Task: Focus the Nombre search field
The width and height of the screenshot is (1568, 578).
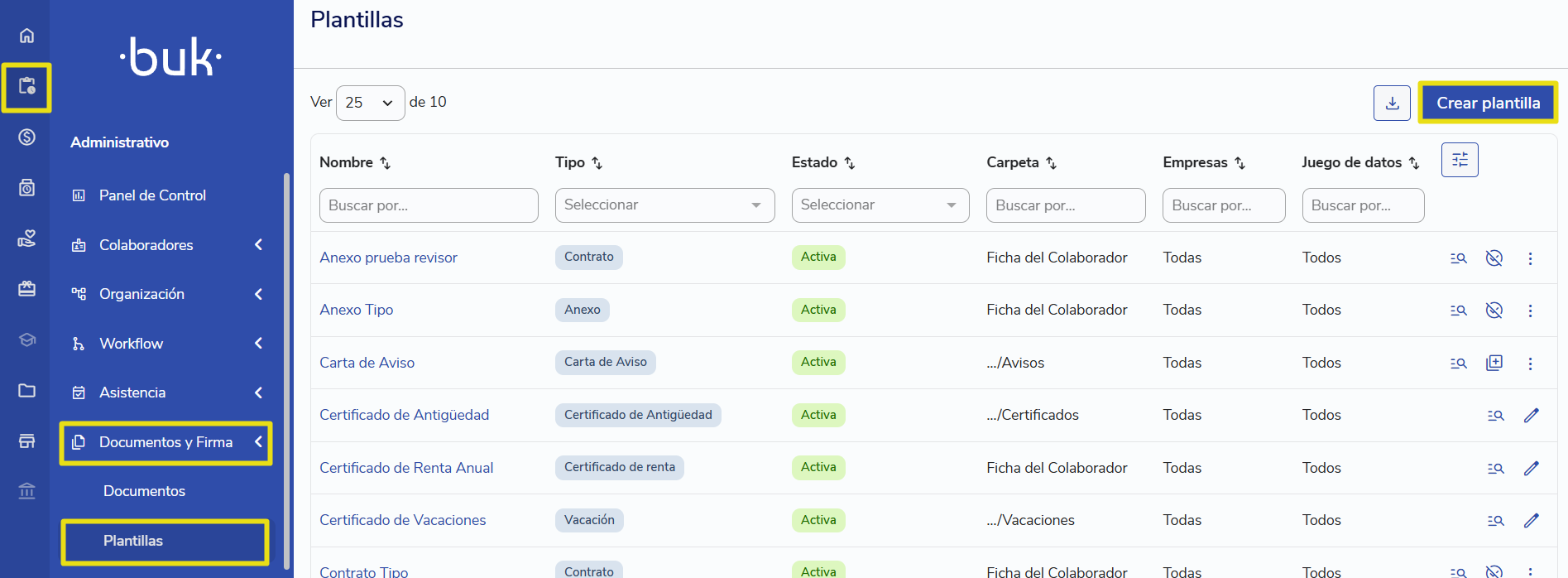Action: 429,205
